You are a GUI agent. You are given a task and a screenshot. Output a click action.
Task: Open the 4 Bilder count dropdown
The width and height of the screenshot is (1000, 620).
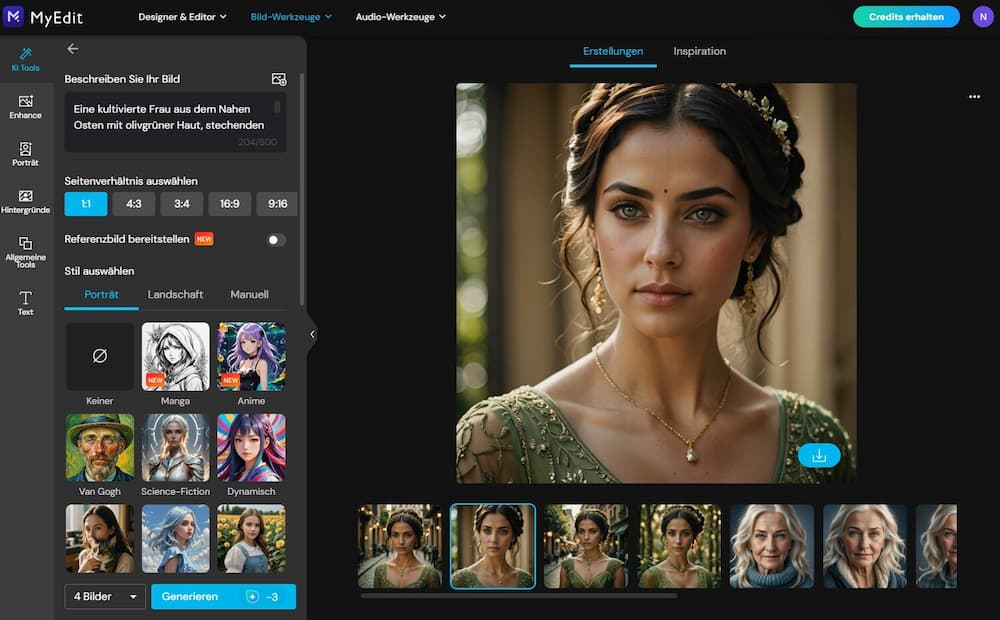click(105, 596)
